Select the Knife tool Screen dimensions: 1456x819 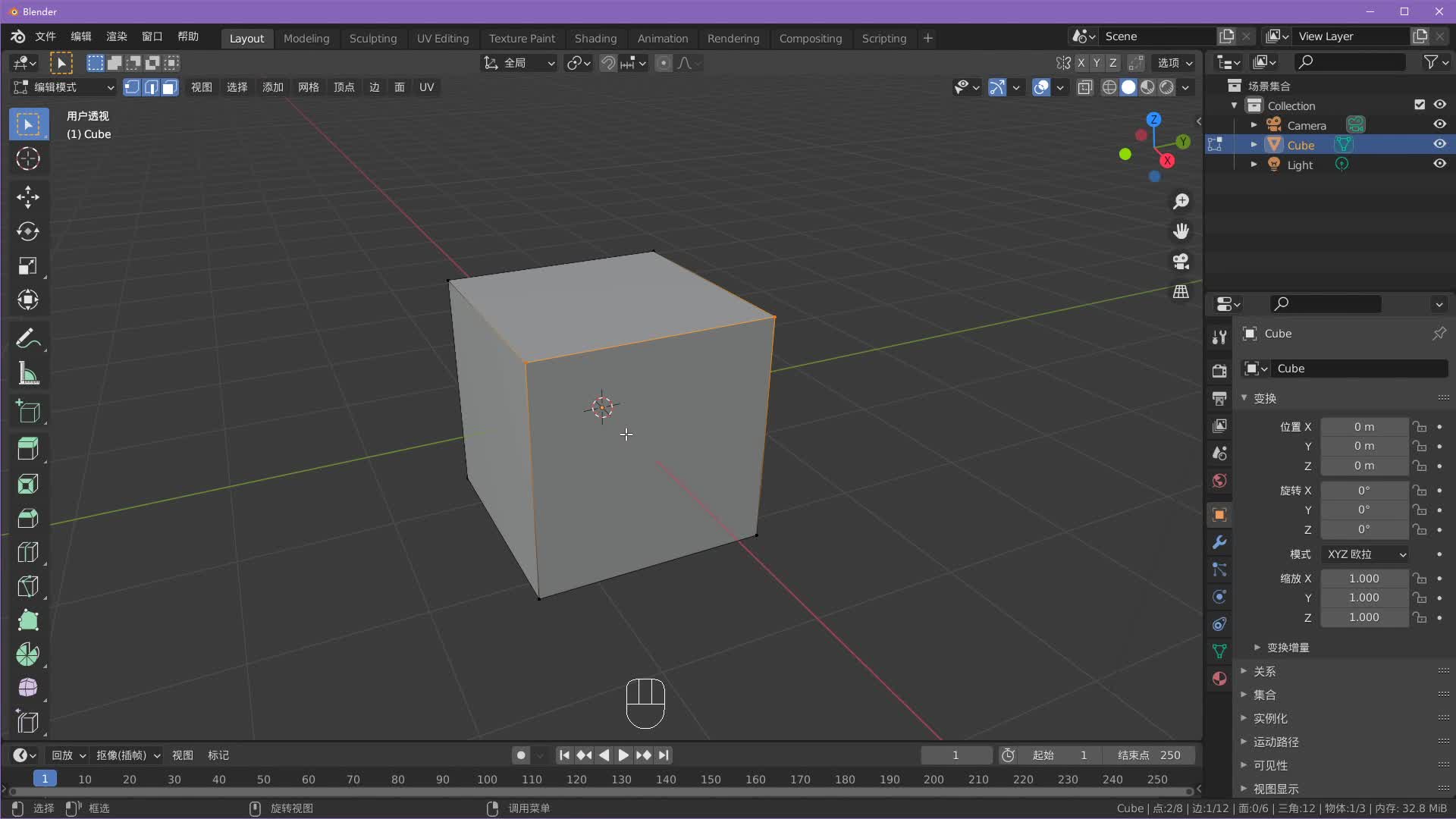tap(28, 586)
